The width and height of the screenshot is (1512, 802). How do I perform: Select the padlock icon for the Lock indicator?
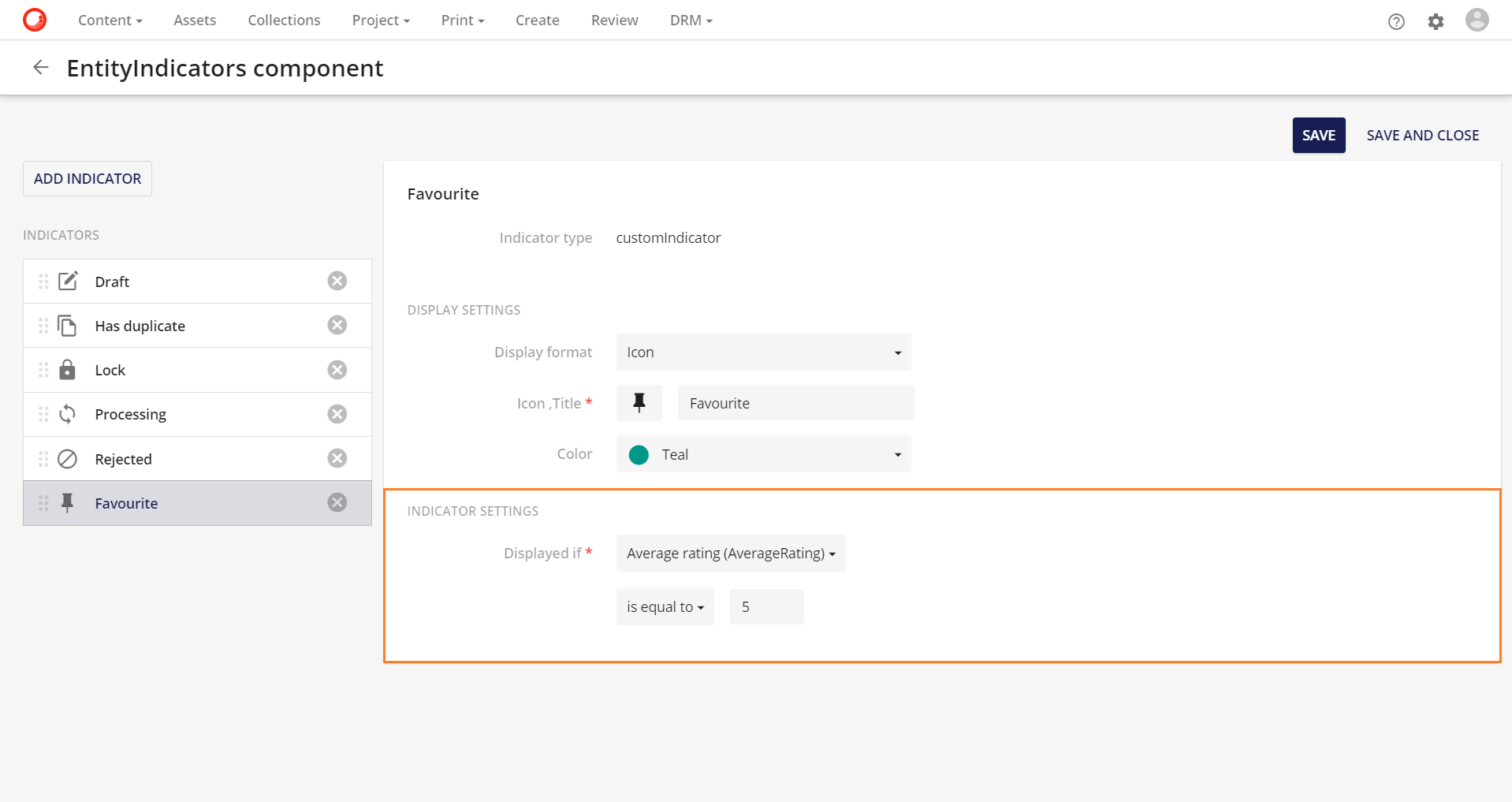pyautogui.click(x=68, y=369)
